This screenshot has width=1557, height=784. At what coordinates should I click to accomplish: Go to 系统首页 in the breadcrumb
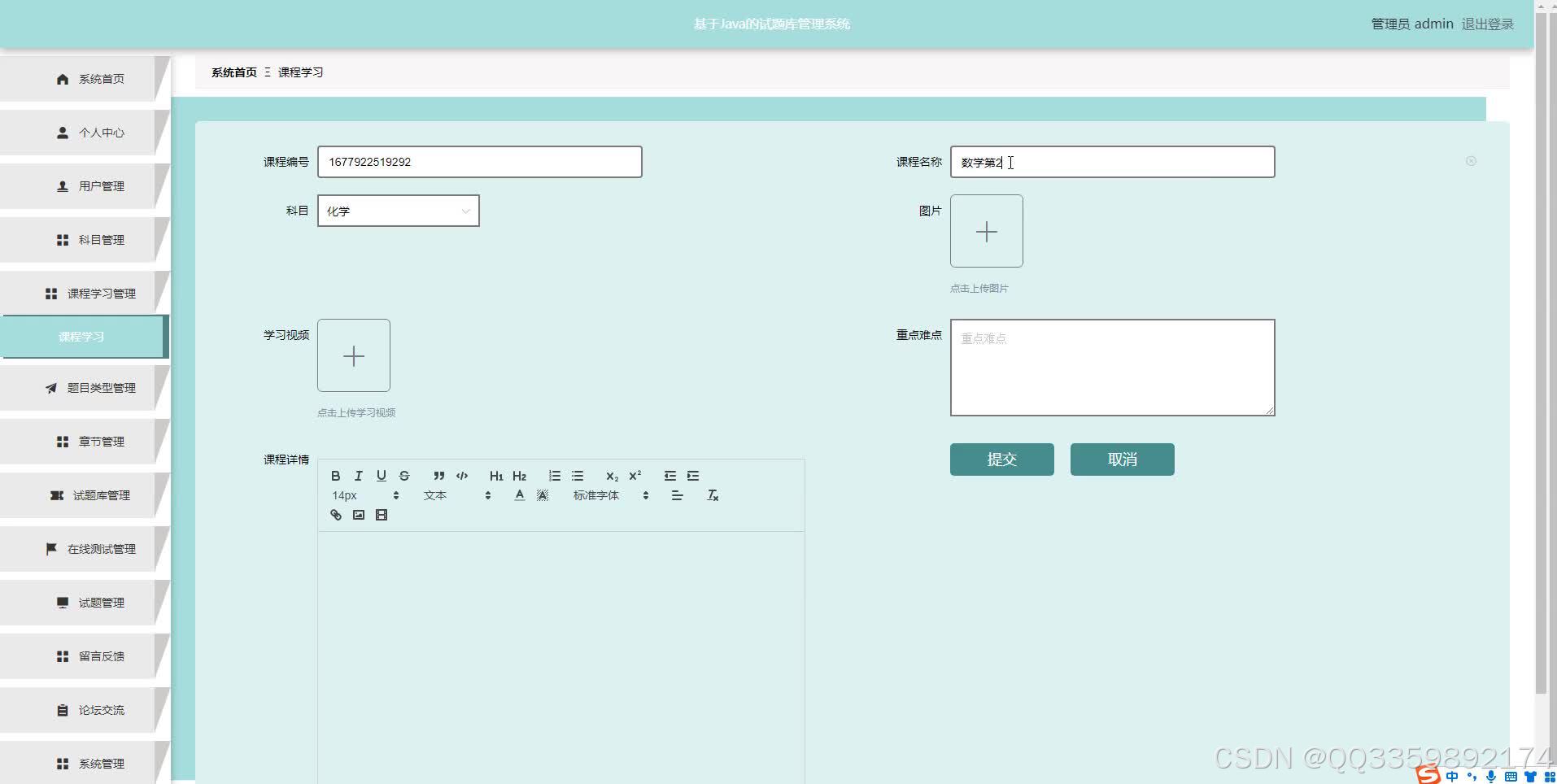(234, 72)
